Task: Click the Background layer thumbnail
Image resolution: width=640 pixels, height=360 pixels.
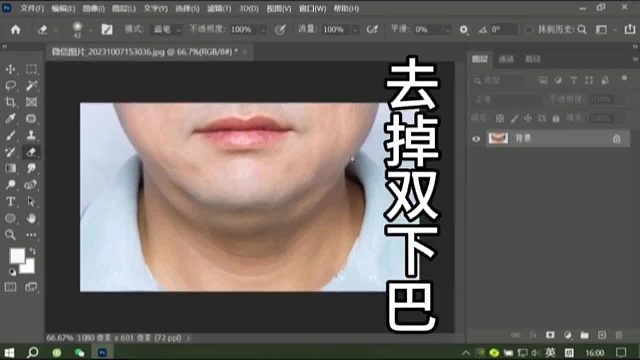Action: tap(498, 139)
